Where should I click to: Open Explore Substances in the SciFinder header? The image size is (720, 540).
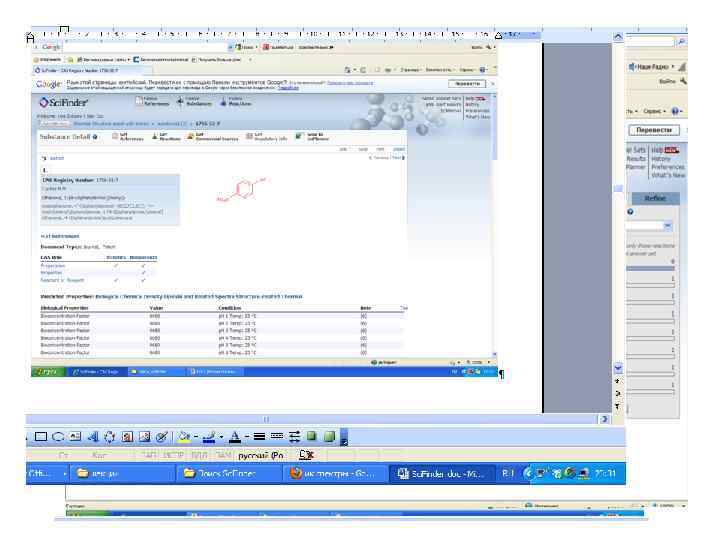(x=195, y=101)
